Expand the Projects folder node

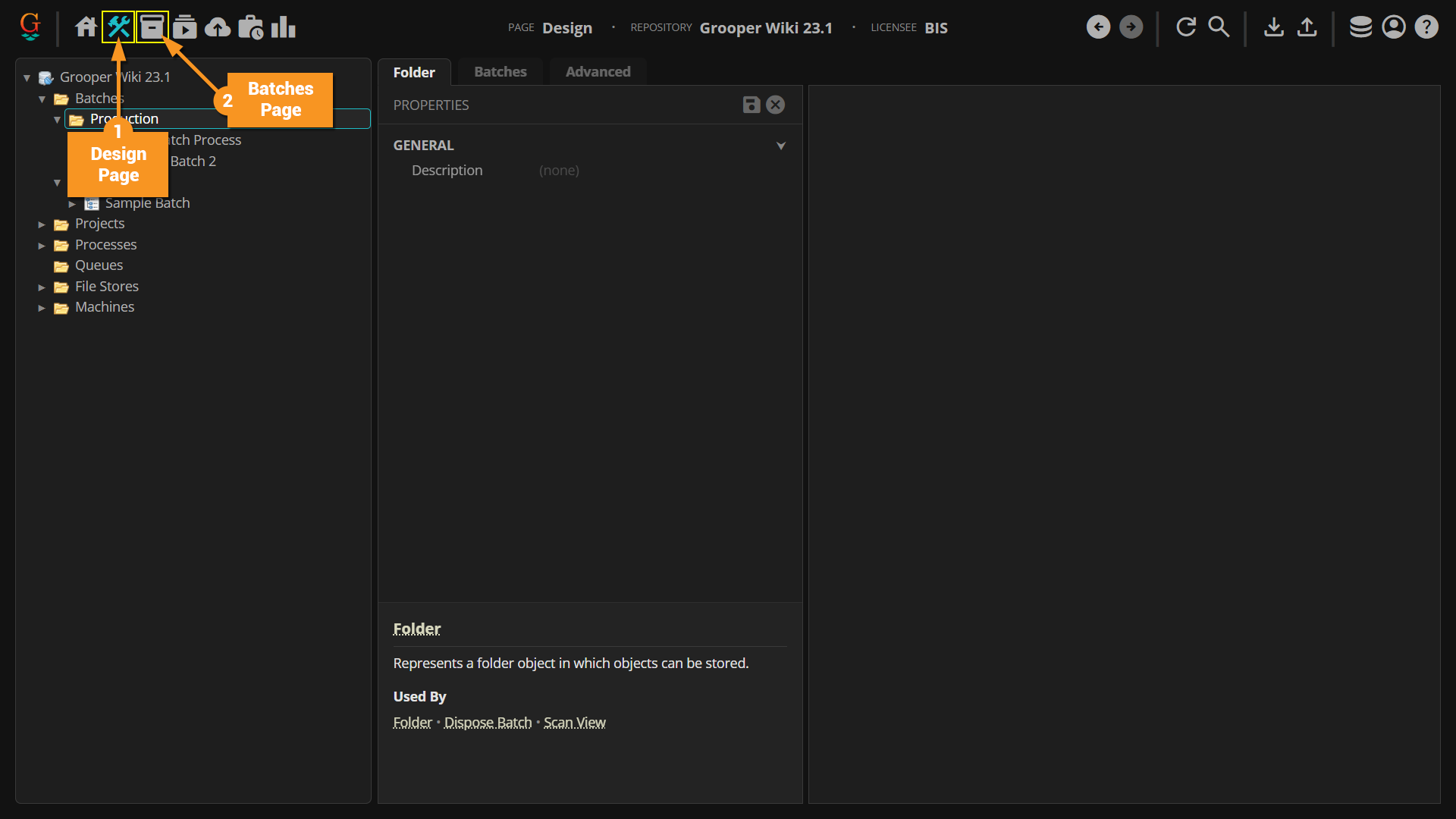pos(42,224)
